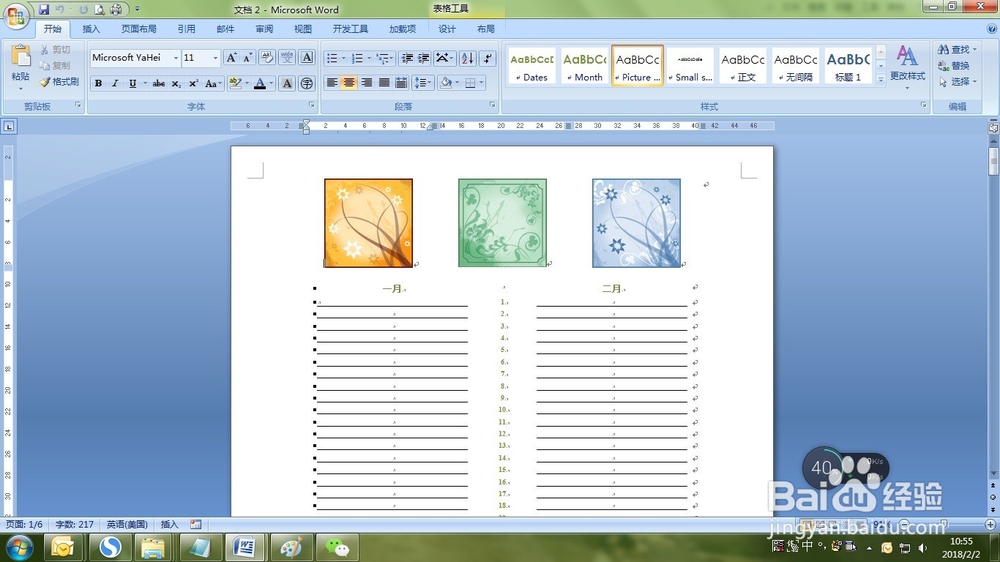Click the shading paint bucket color button
Image resolution: width=1000 pixels, height=562 pixels.
tap(446, 83)
